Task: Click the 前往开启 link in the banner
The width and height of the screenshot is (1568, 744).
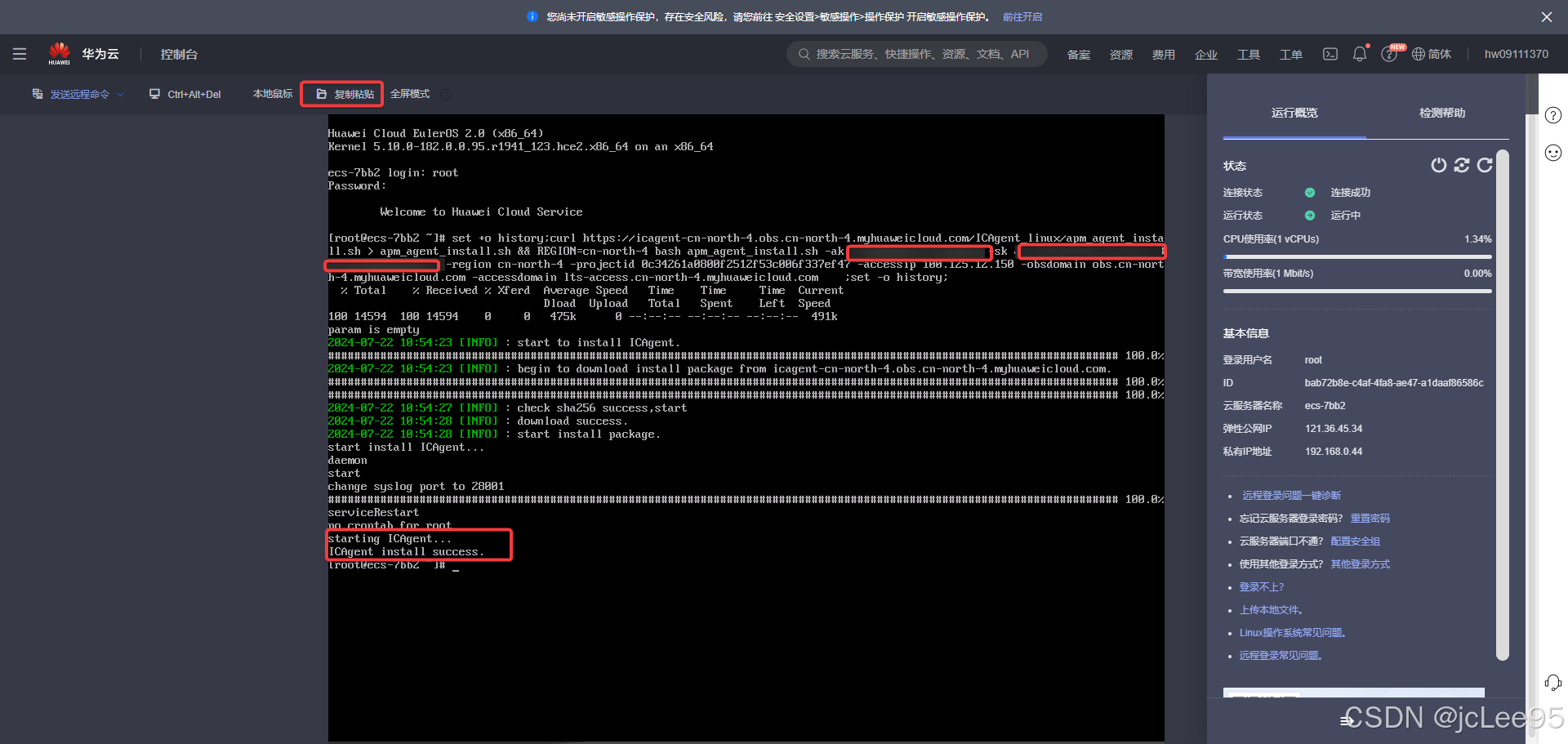Action: pos(1022,16)
